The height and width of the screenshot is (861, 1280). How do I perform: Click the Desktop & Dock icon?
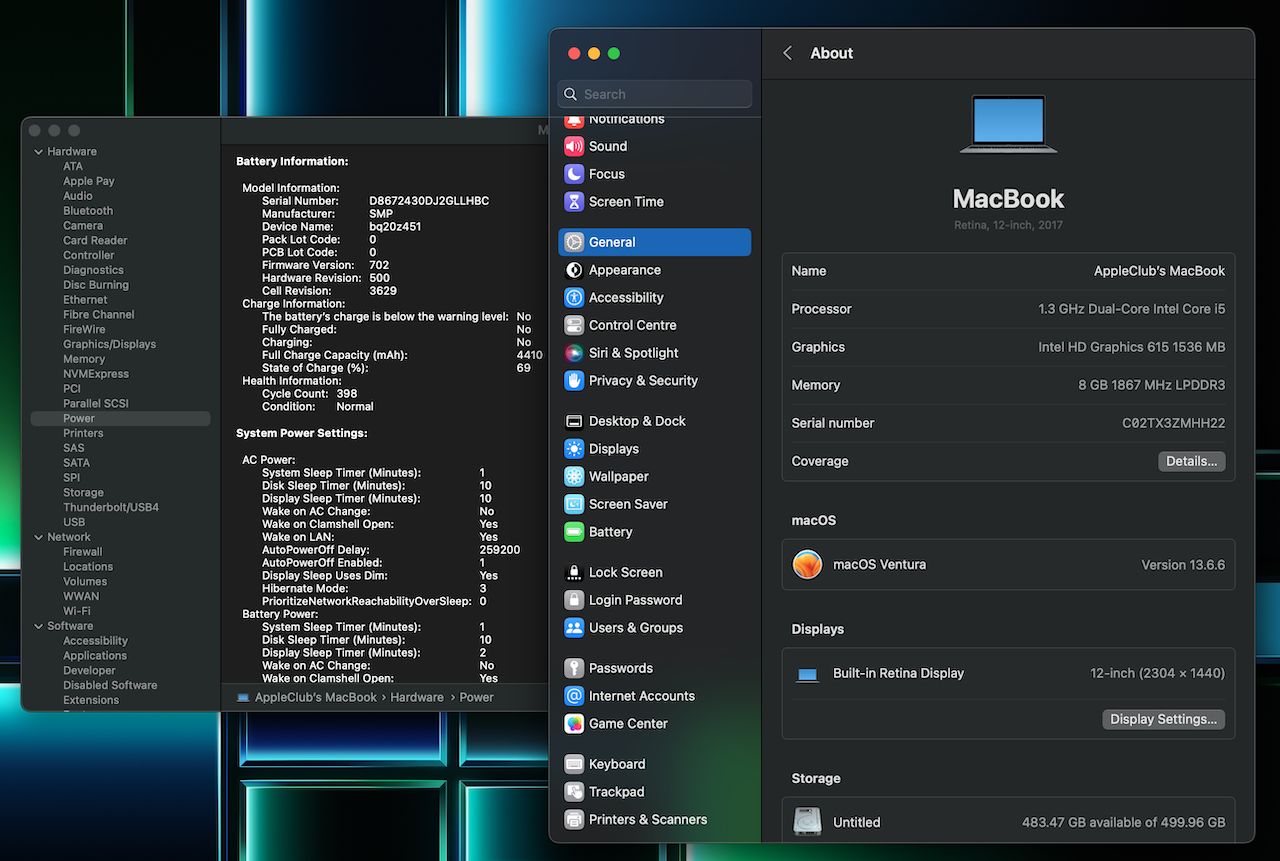point(574,421)
